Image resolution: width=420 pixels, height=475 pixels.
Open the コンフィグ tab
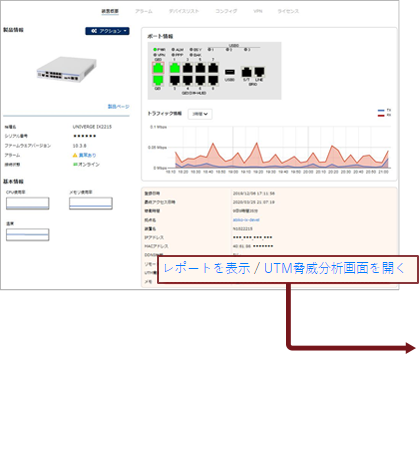[226, 11]
